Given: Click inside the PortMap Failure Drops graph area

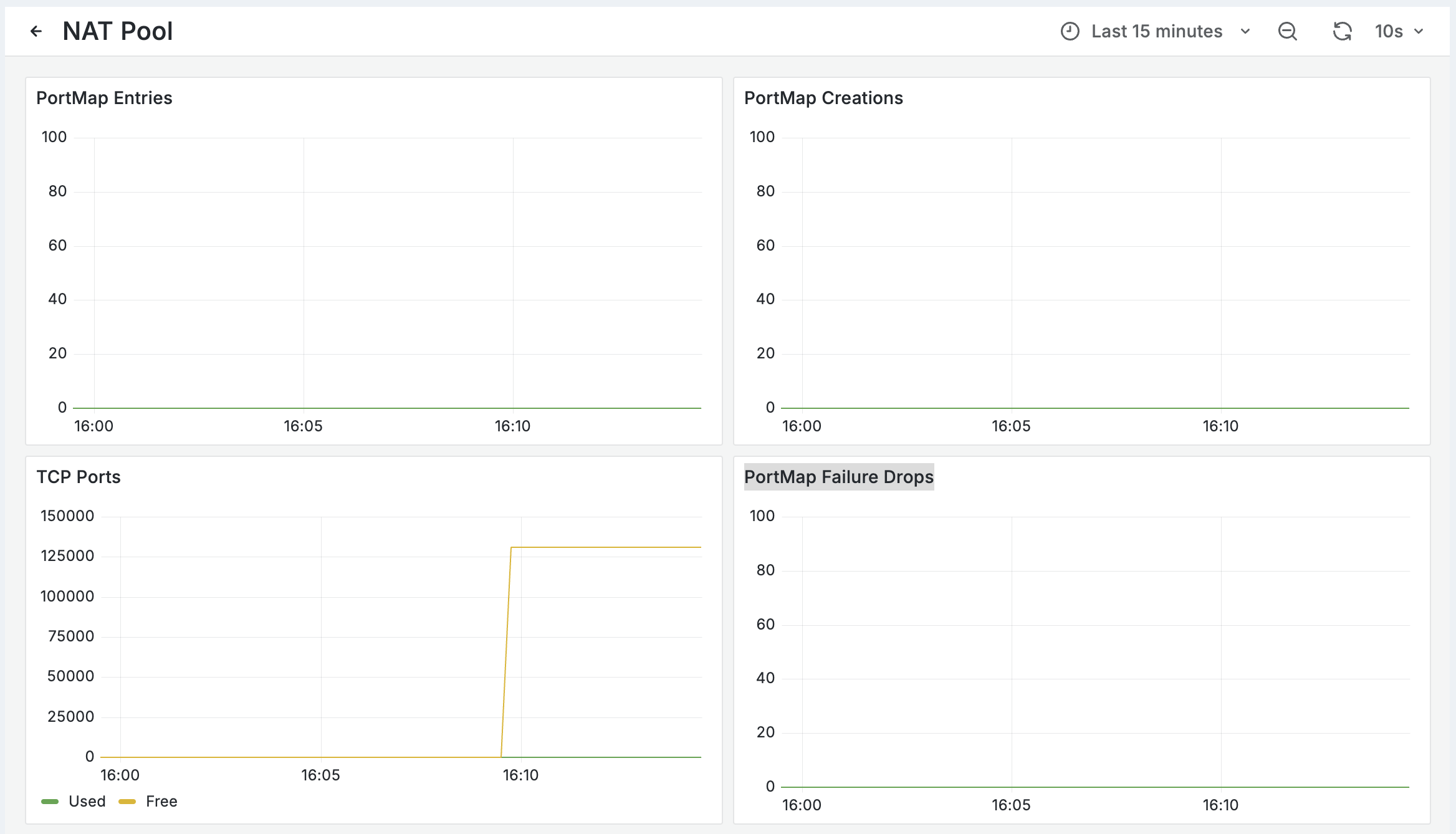Looking at the screenshot, I should pyautogui.click(x=1094, y=651).
